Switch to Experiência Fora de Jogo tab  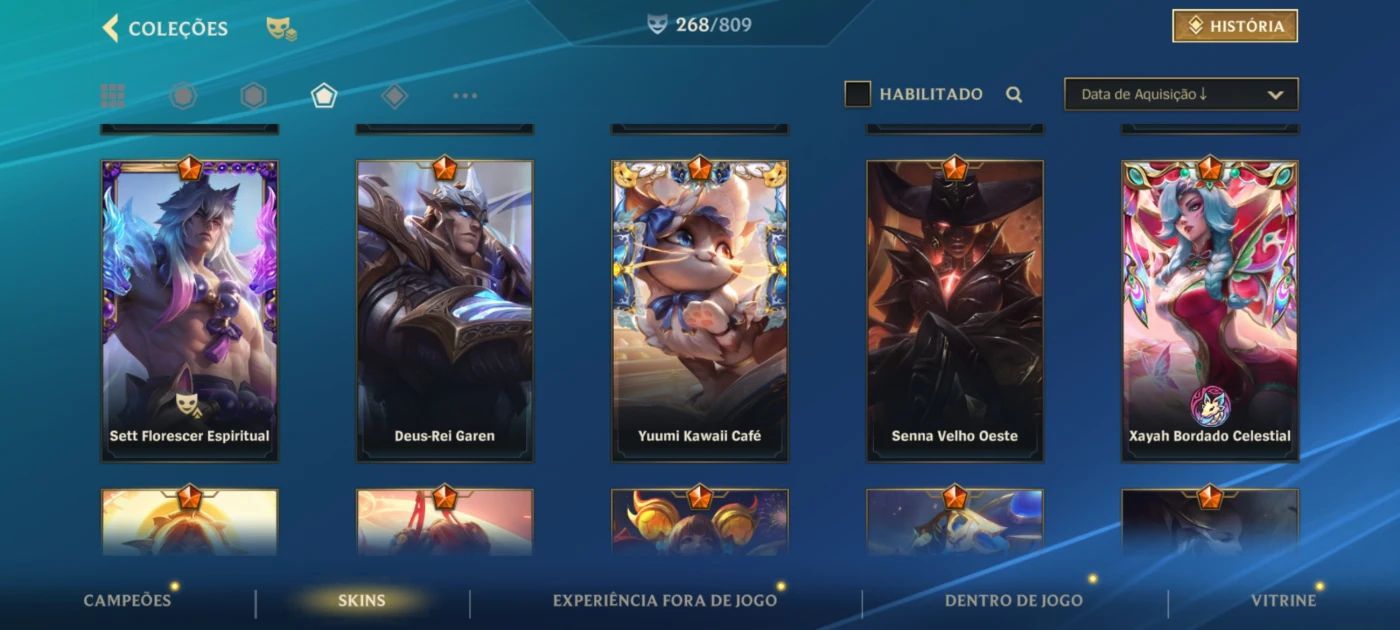(665, 600)
